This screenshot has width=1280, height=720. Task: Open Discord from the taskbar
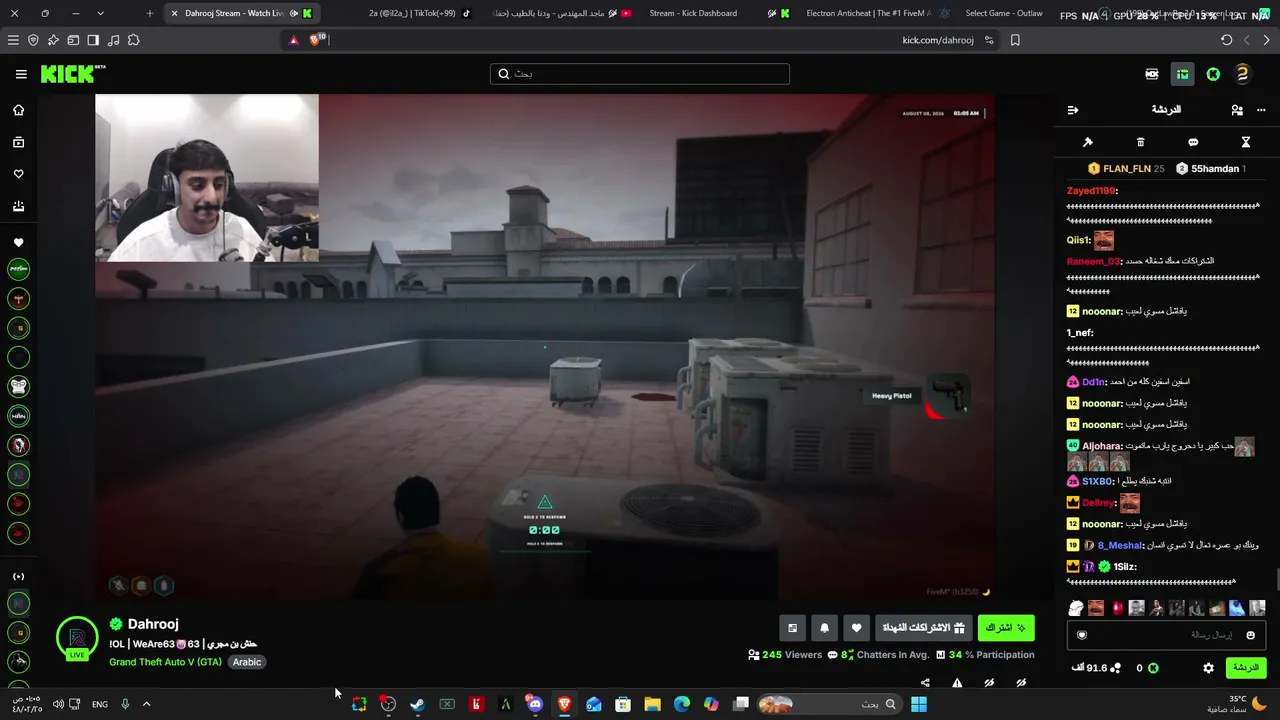coord(535,704)
